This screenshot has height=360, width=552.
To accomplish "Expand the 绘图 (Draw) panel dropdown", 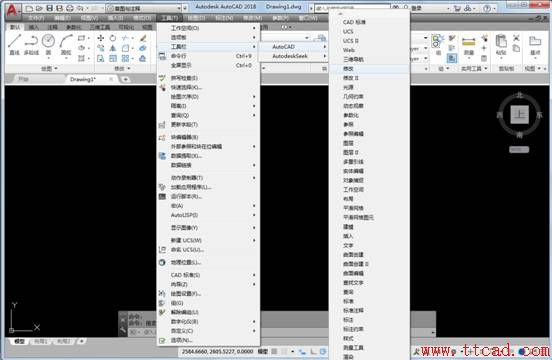I will click(49, 69).
